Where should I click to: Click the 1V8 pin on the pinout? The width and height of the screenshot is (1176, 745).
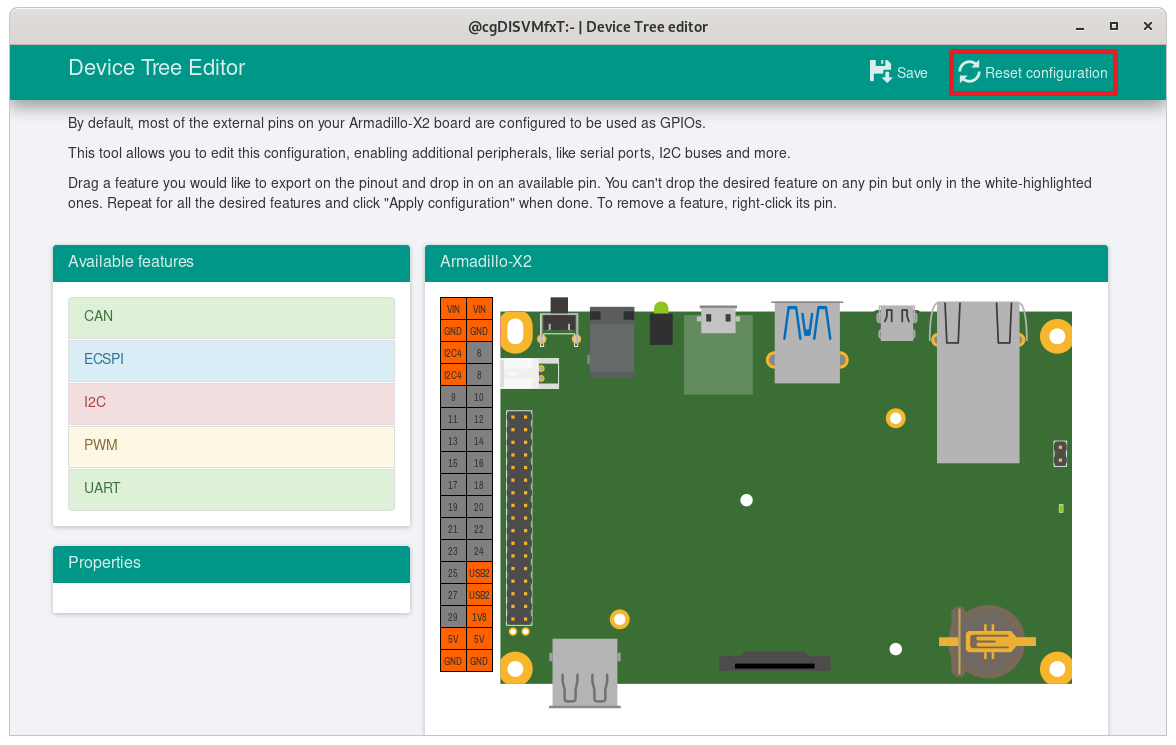(479, 617)
